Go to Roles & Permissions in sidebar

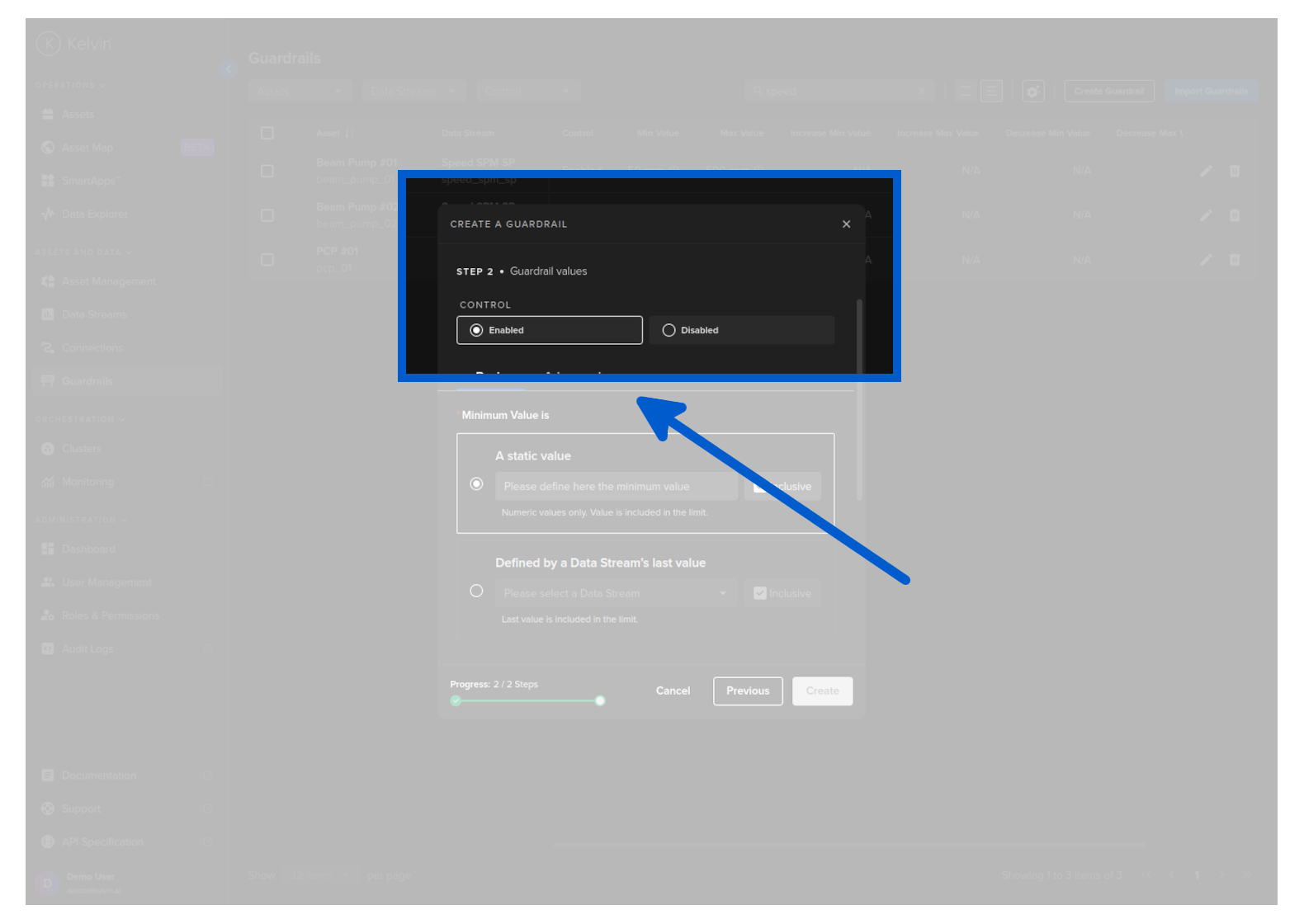coord(110,616)
